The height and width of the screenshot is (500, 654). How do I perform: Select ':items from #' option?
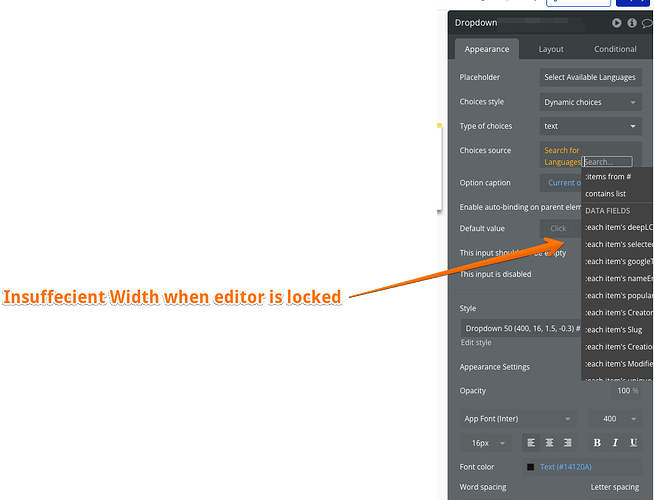(x=617, y=177)
